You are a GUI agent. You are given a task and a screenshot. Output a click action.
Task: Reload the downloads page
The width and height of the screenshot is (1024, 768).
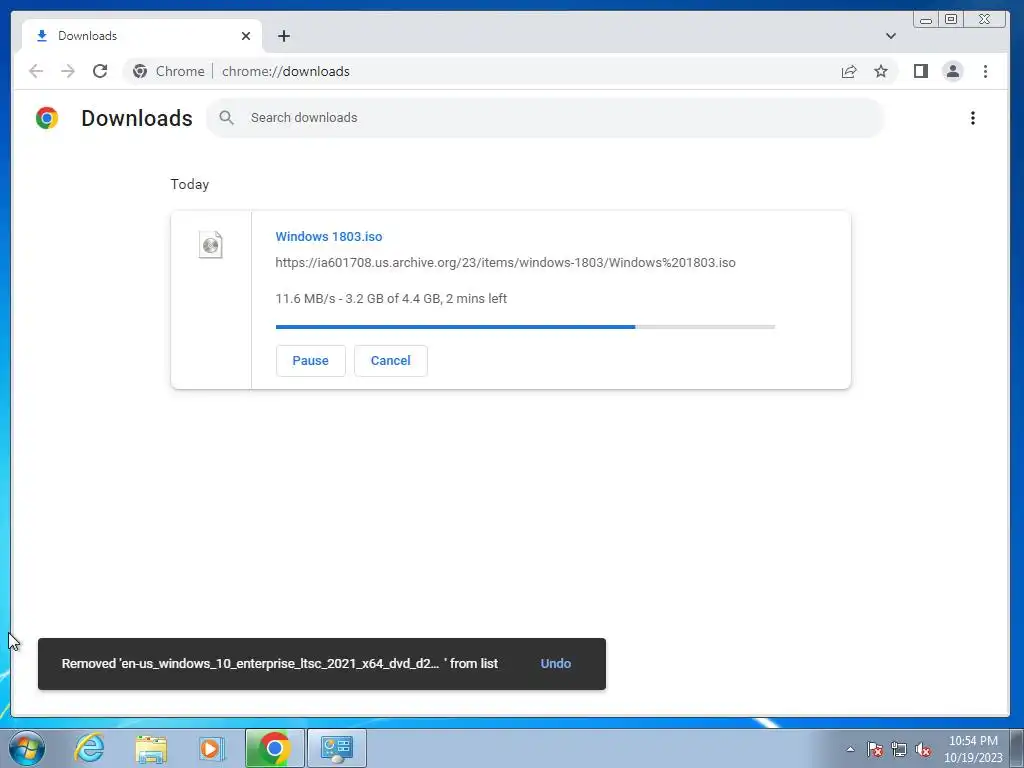(100, 71)
